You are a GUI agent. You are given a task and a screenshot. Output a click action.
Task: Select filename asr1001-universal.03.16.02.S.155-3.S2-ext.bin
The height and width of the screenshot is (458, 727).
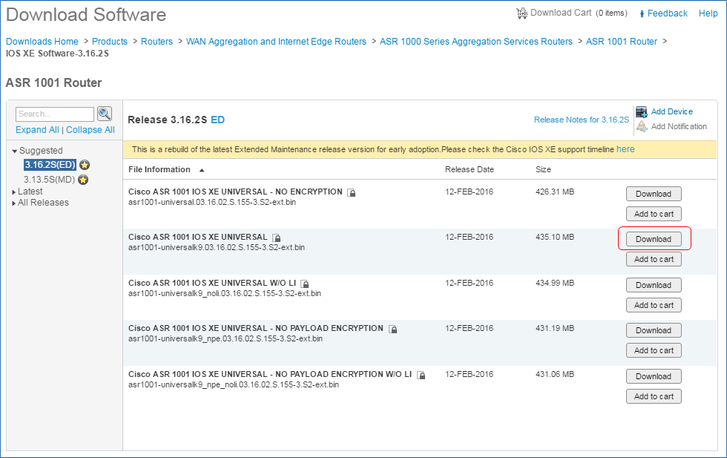pos(212,202)
